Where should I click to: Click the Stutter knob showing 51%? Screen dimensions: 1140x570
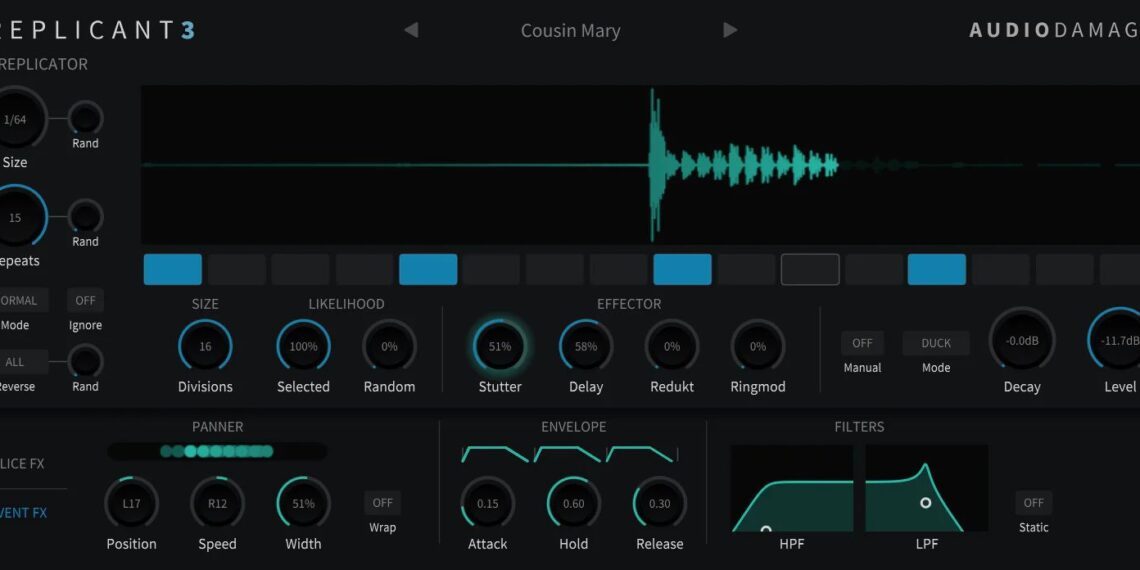click(x=500, y=347)
